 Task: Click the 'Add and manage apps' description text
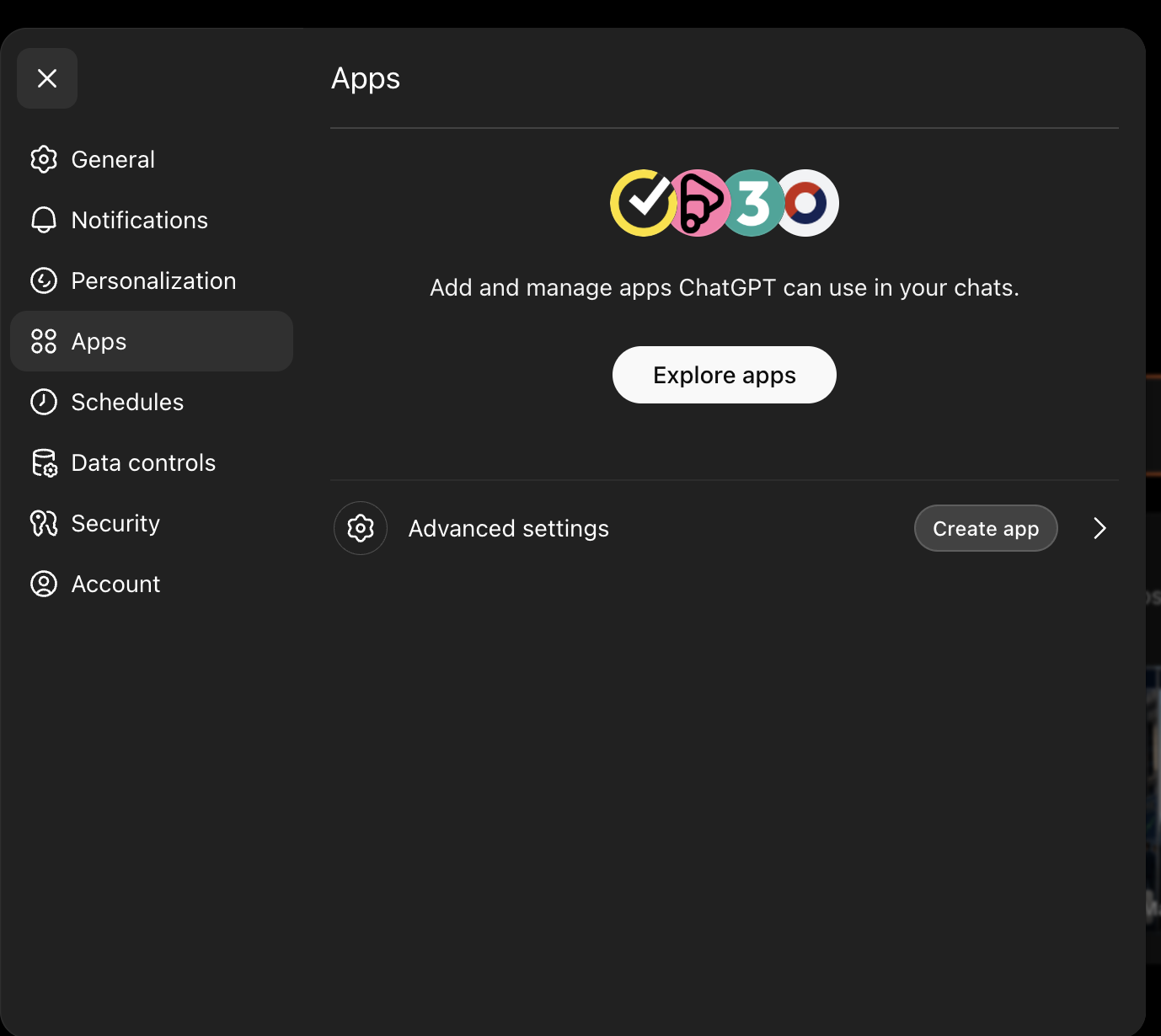click(725, 288)
